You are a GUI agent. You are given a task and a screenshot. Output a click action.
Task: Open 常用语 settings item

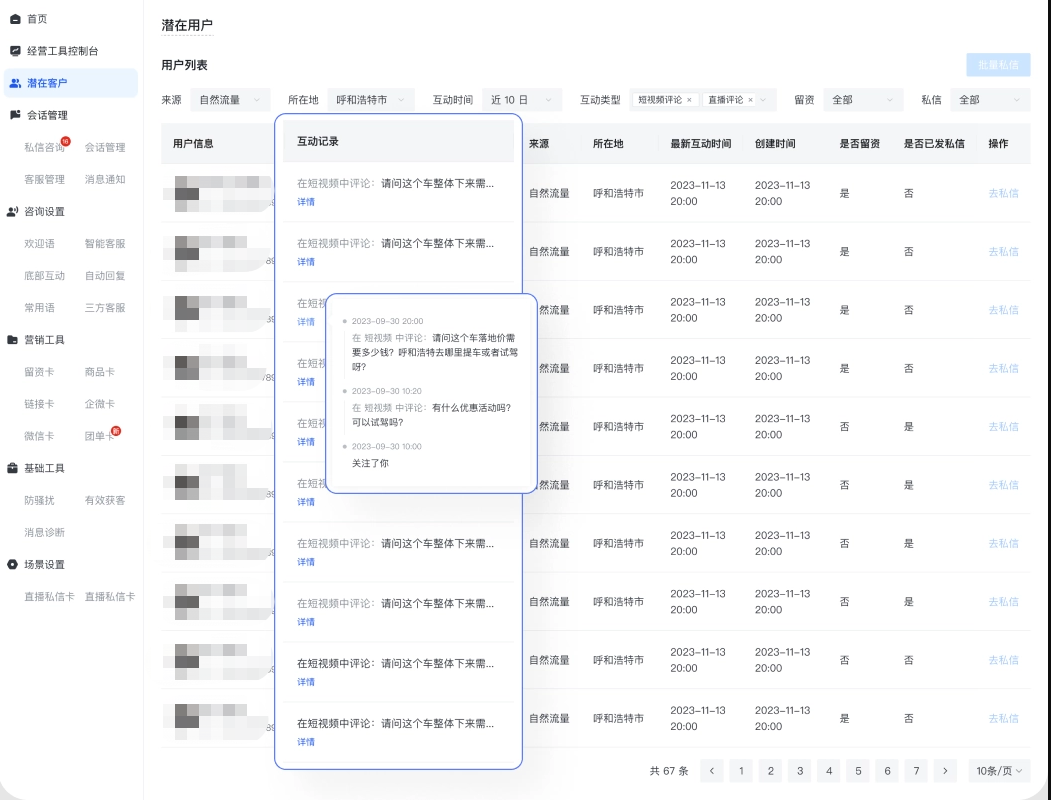pyautogui.click(x=40, y=308)
